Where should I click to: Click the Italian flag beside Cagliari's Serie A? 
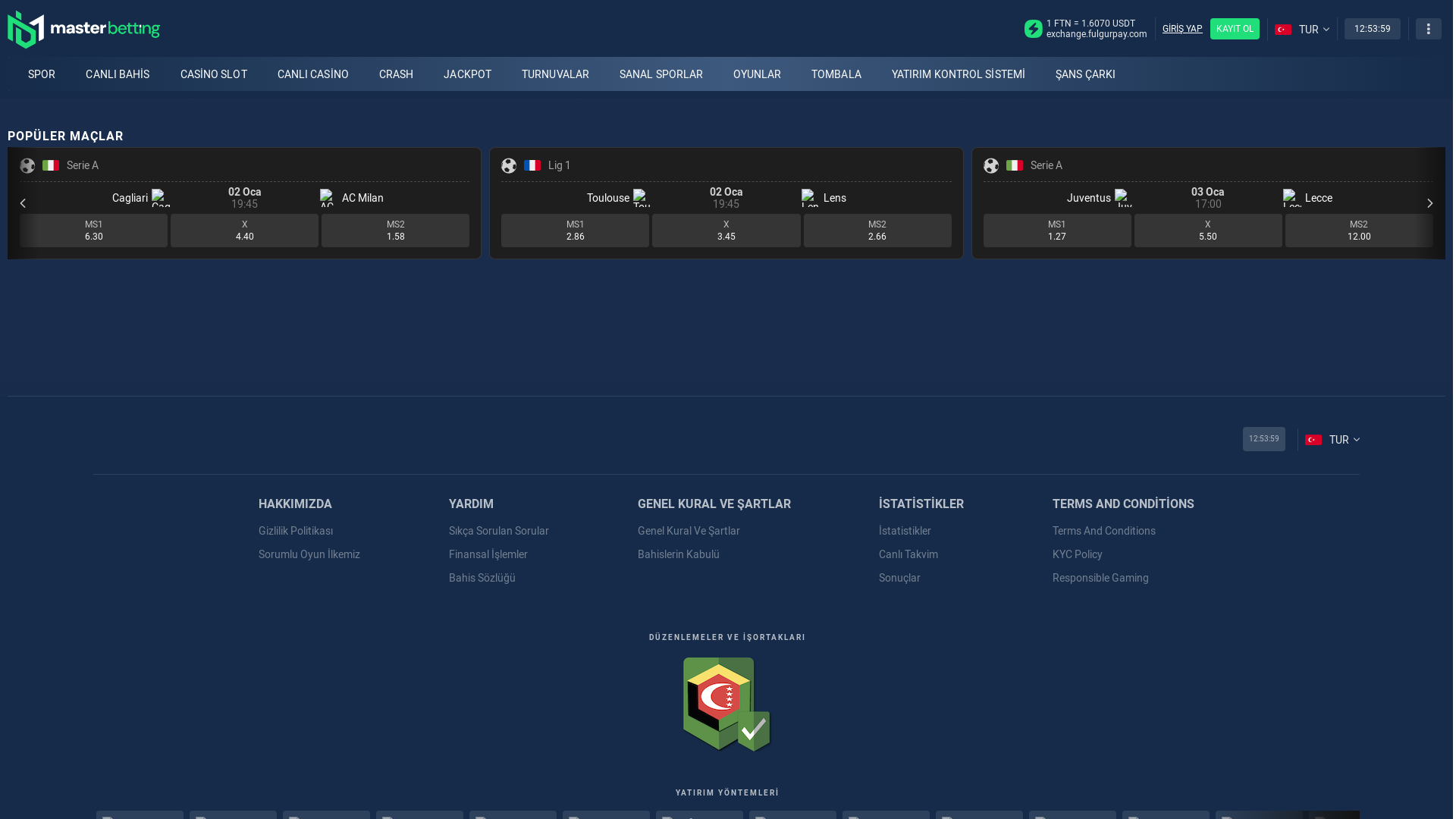(51, 165)
